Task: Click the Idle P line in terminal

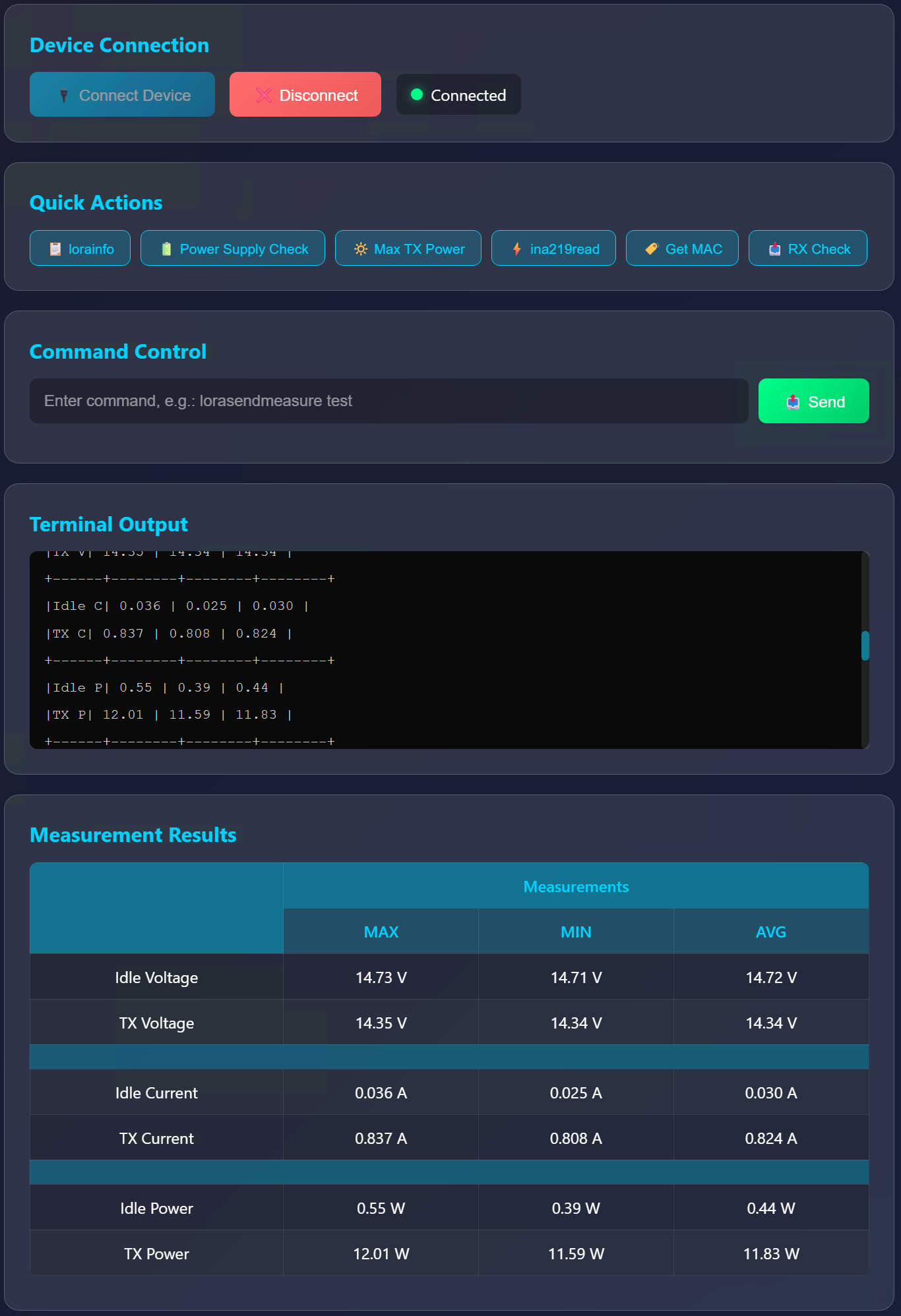Action: [164, 687]
